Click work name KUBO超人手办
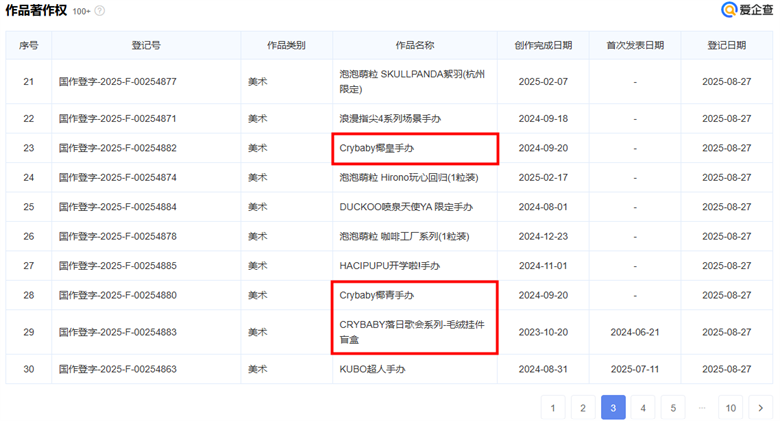This screenshot has height=421, width=780. click(372, 369)
